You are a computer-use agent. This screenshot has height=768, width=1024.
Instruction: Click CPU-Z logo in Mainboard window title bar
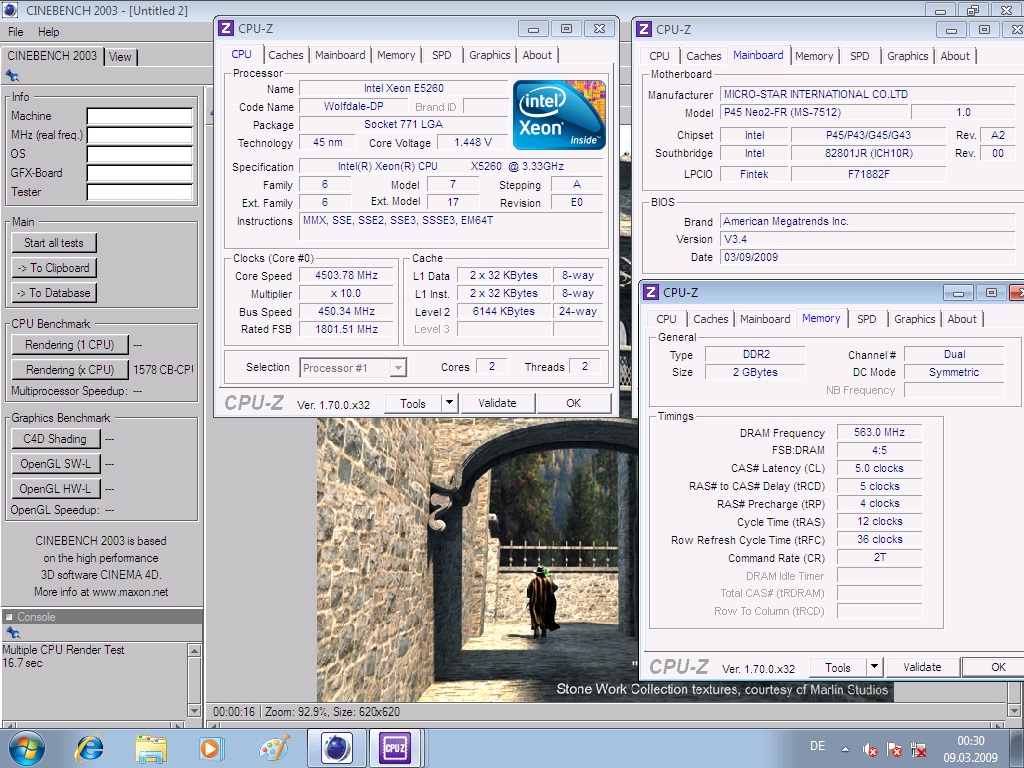(x=644, y=29)
